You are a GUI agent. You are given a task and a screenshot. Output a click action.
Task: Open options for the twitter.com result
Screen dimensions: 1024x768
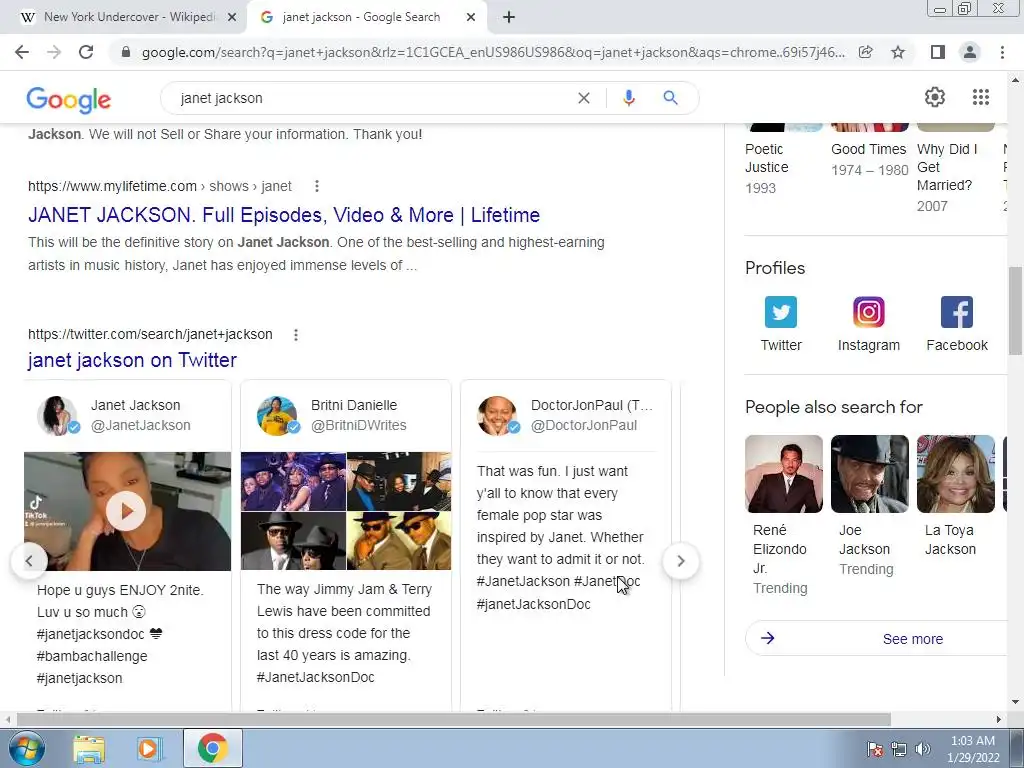click(296, 334)
